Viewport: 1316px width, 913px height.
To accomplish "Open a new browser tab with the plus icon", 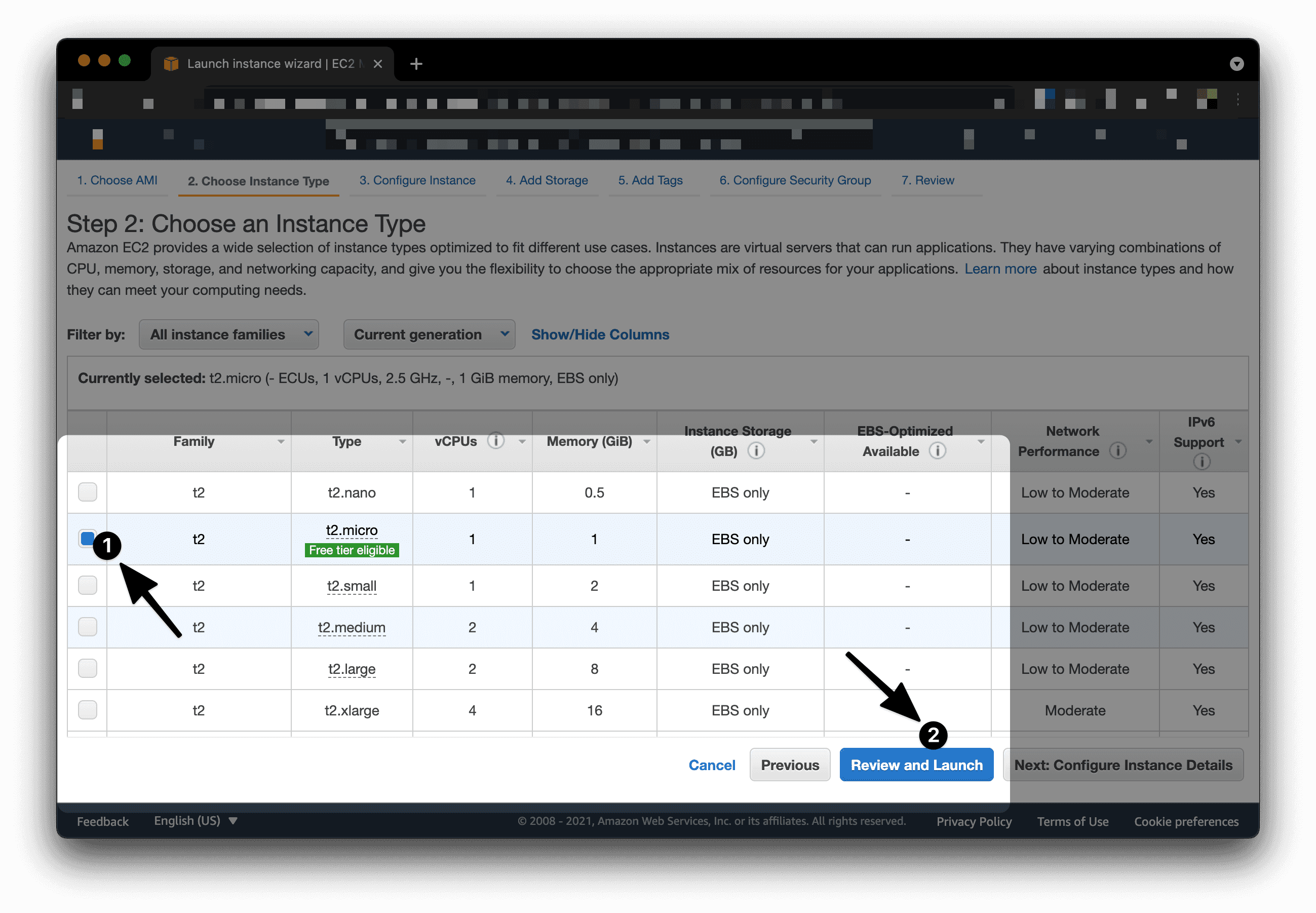I will (x=416, y=63).
